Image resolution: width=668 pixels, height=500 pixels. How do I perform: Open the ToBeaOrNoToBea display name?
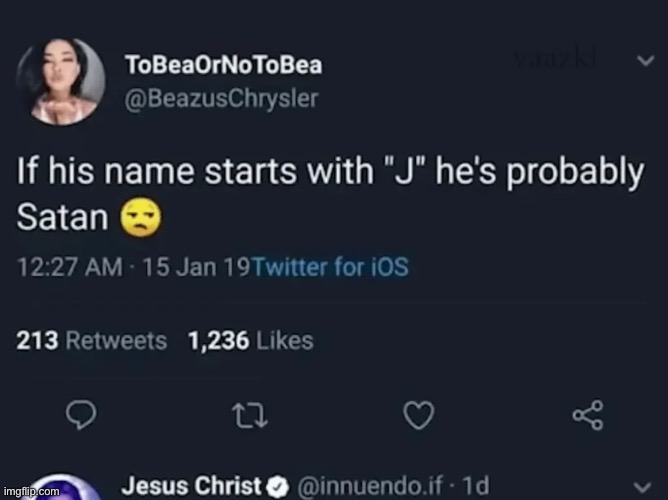[x=223, y=66]
